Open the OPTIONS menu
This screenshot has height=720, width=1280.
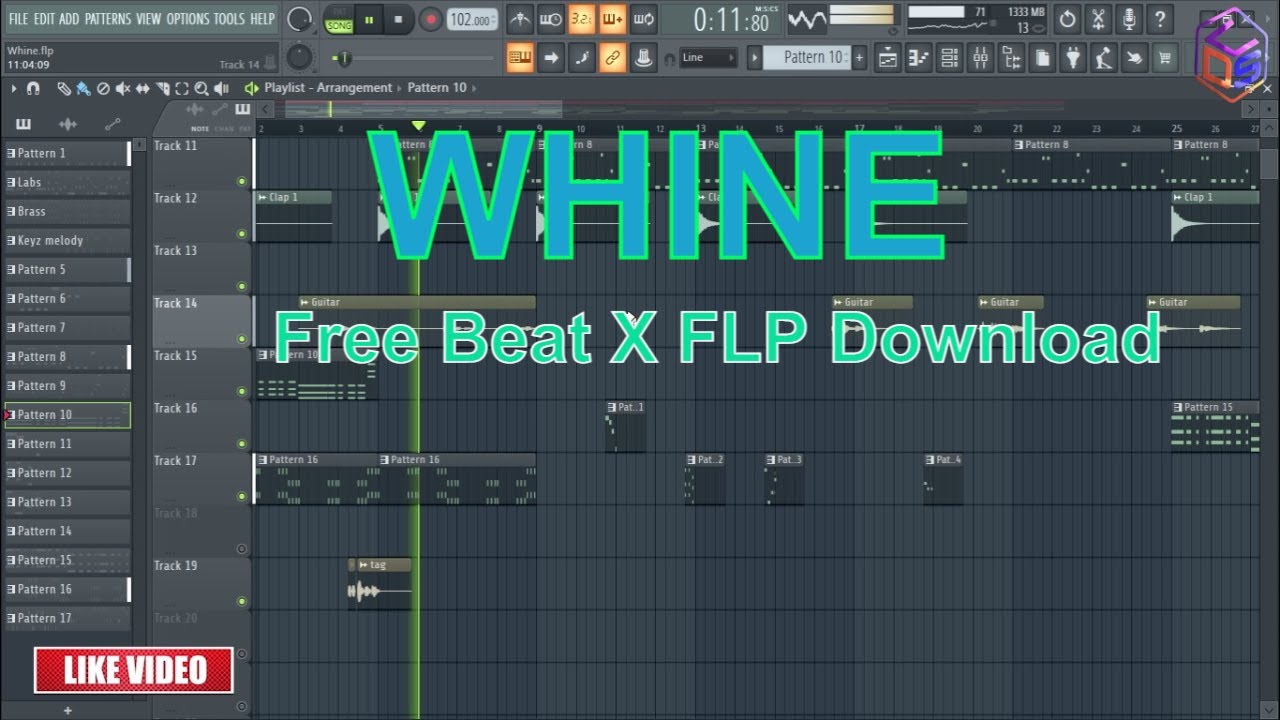pyautogui.click(x=188, y=19)
